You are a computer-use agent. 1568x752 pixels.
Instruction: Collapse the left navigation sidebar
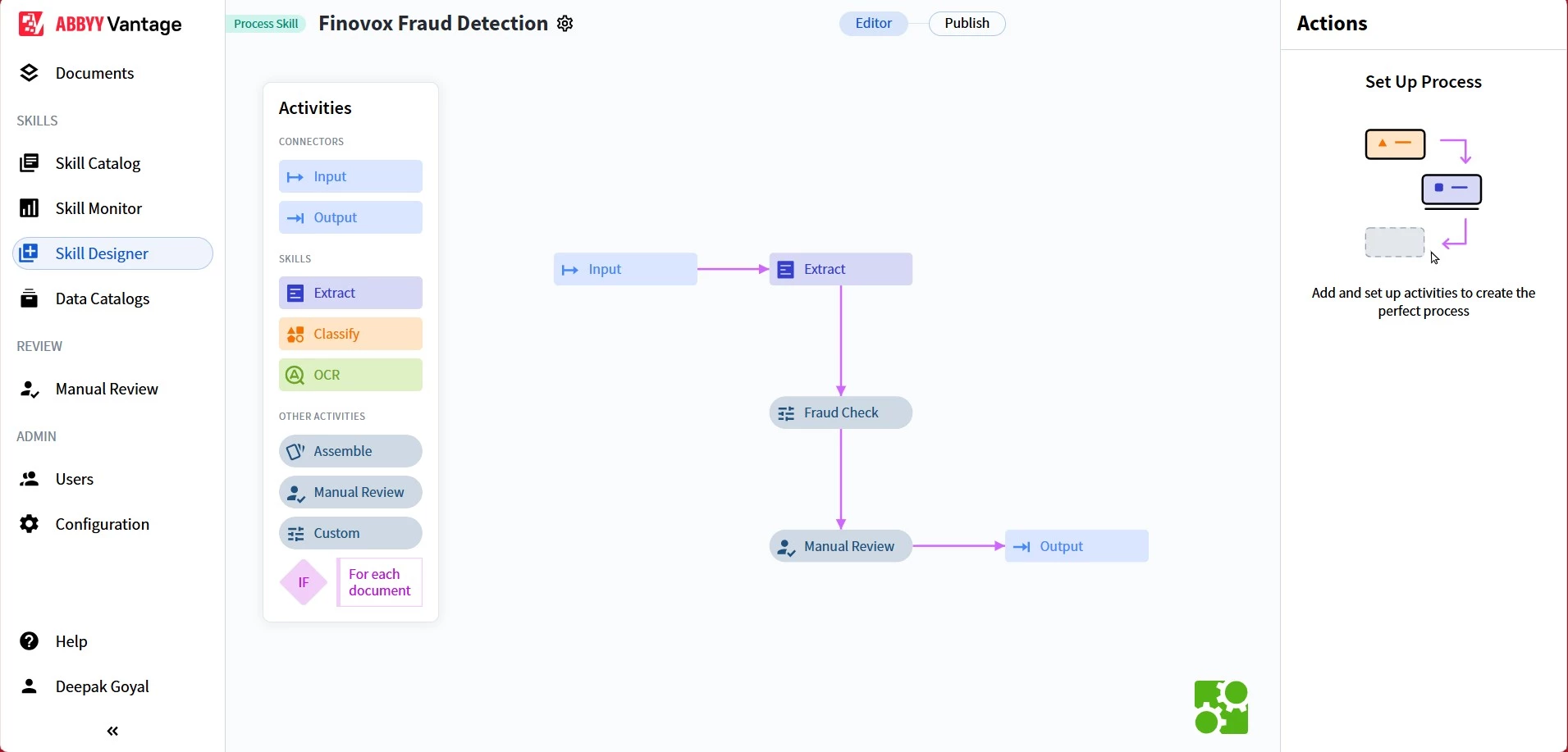(x=112, y=731)
